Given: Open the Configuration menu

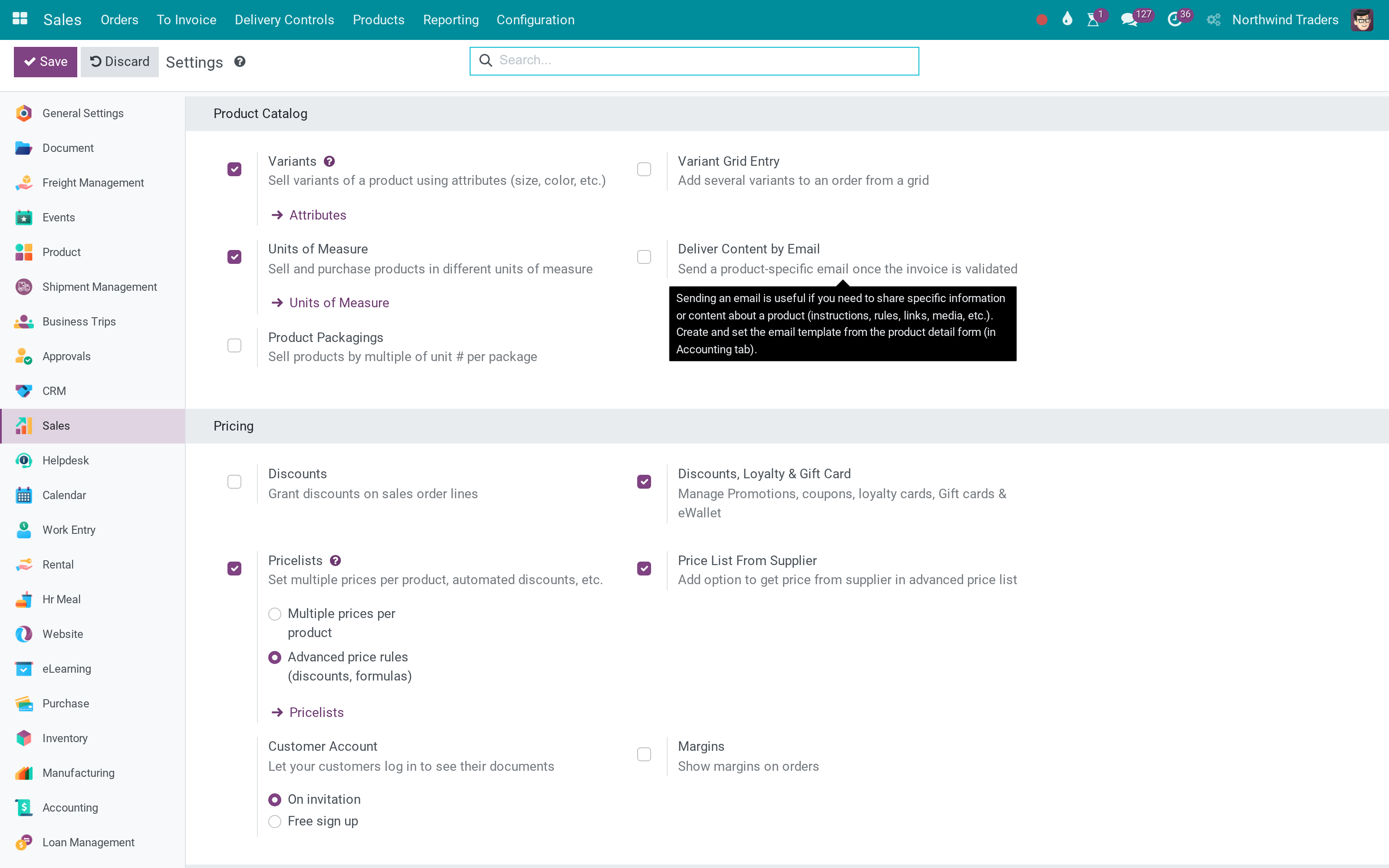Looking at the screenshot, I should (x=536, y=20).
